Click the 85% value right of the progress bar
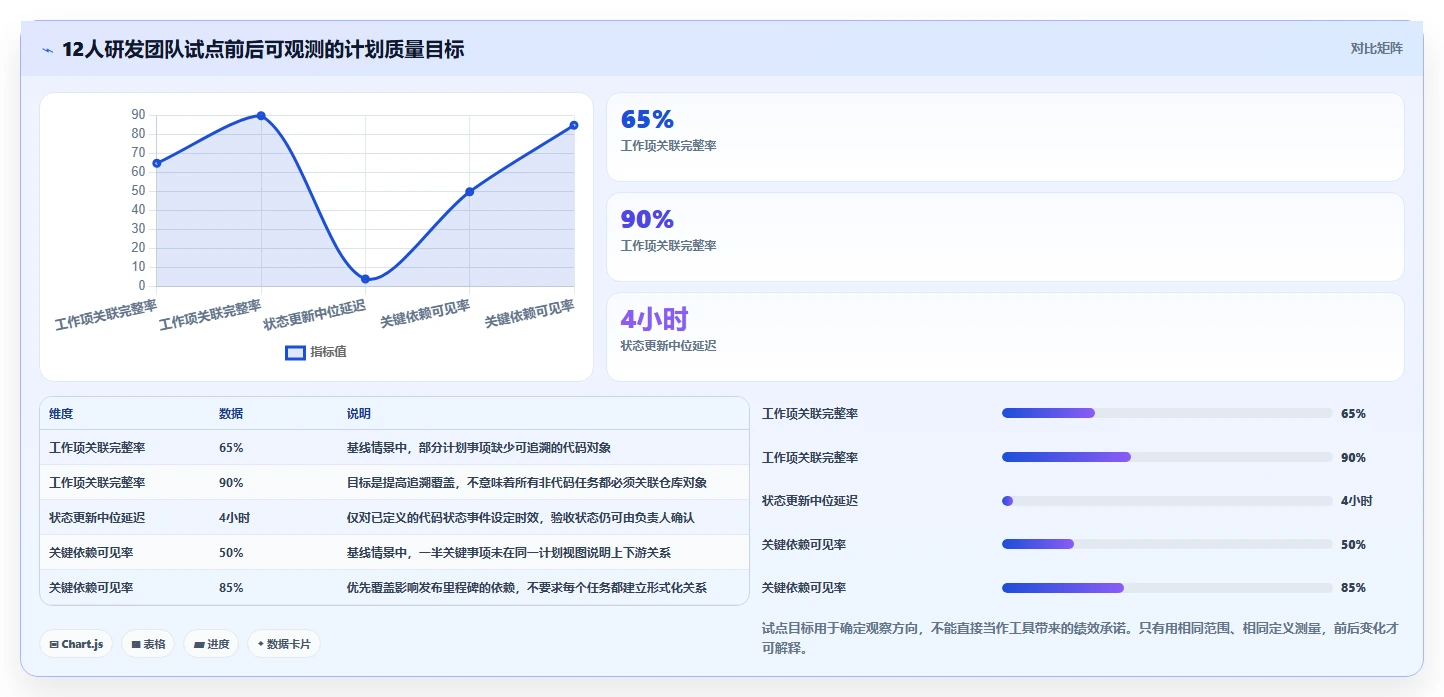1444x697 pixels. [1353, 588]
